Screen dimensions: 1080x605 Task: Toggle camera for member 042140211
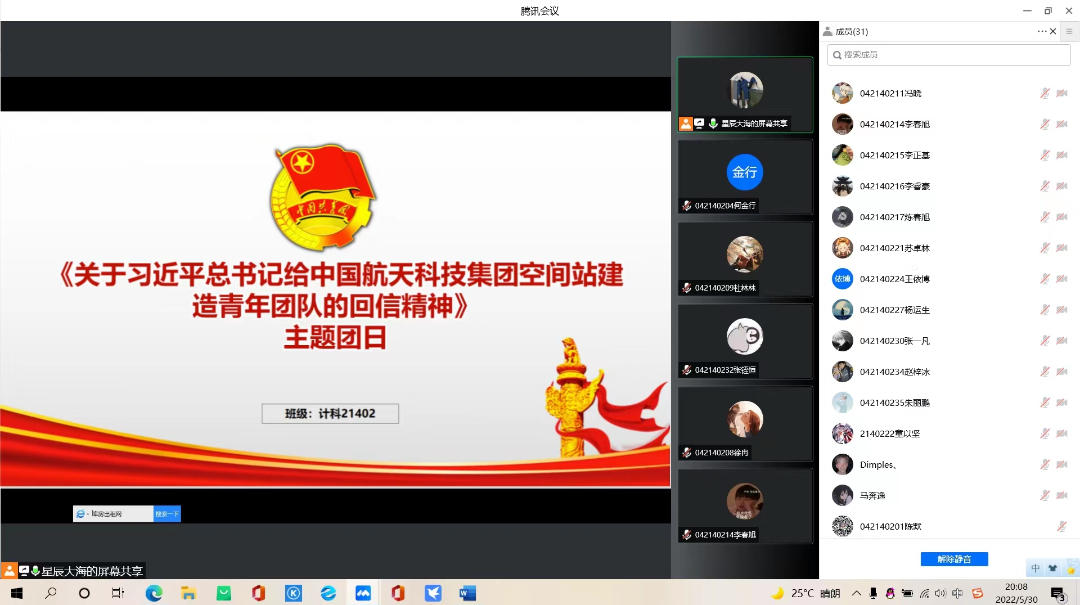tap(1062, 93)
